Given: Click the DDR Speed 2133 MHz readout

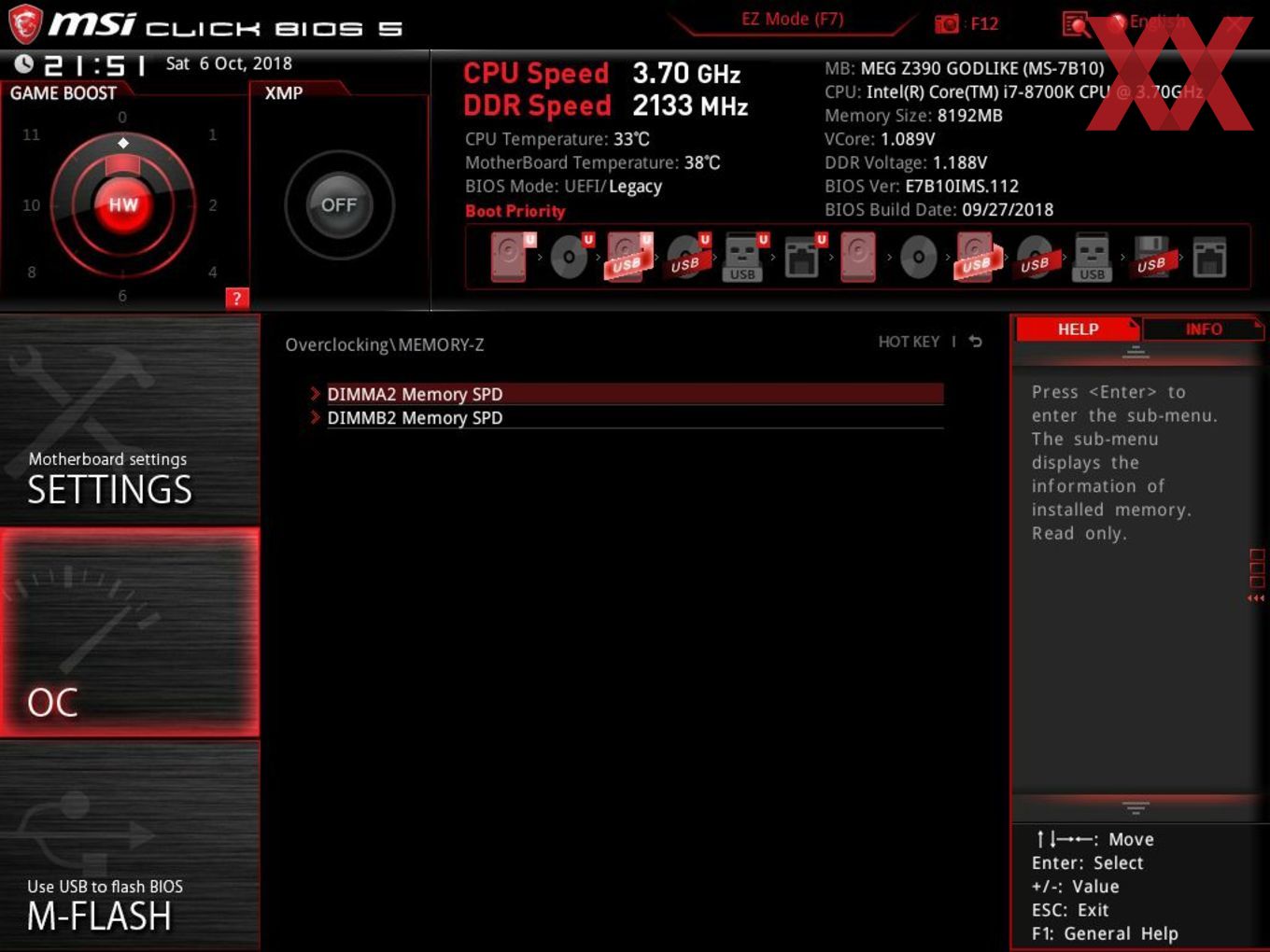Looking at the screenshot, I should click(x=606, y=105).
